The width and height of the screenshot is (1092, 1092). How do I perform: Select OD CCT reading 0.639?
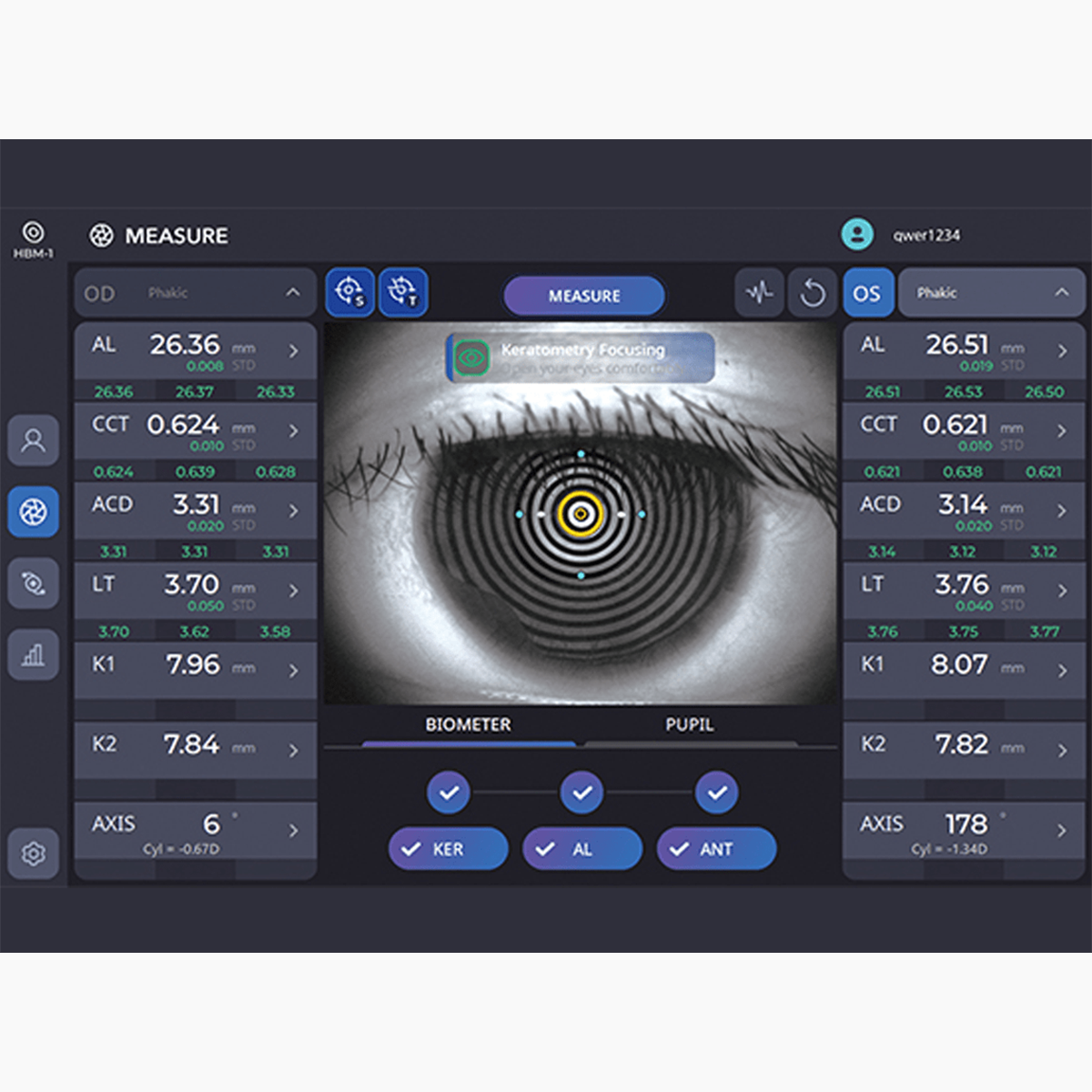pos(195,472)
